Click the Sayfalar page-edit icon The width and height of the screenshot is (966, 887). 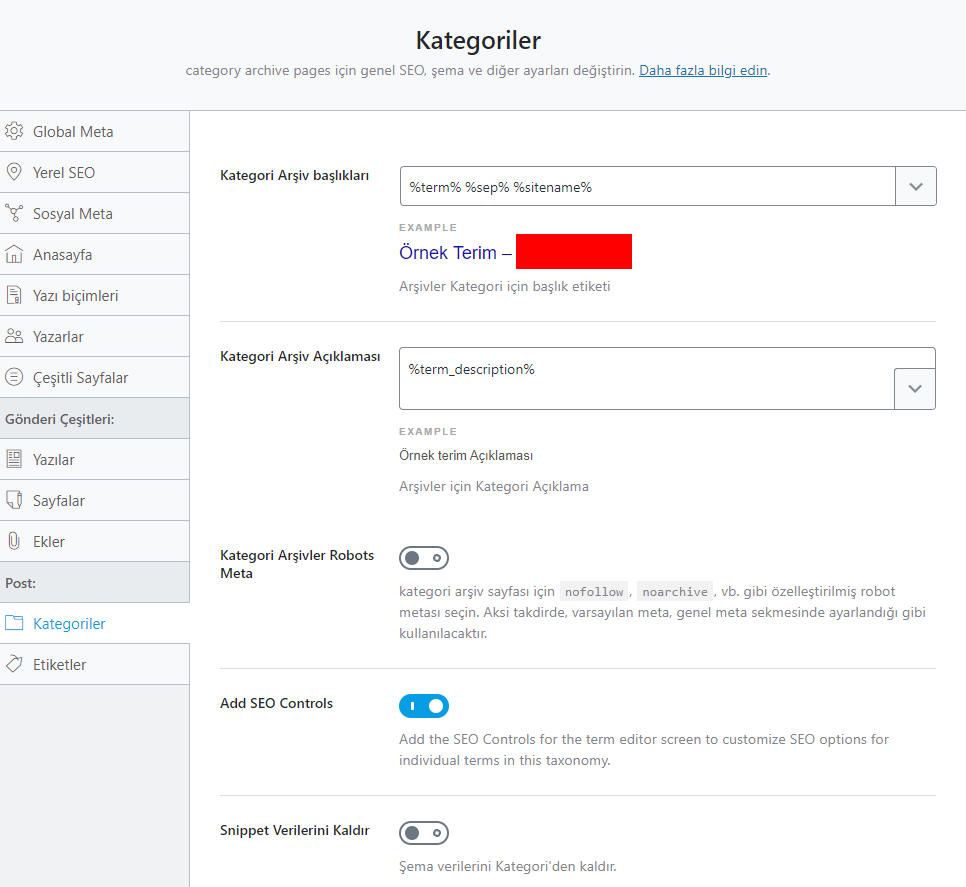point(14,500)
